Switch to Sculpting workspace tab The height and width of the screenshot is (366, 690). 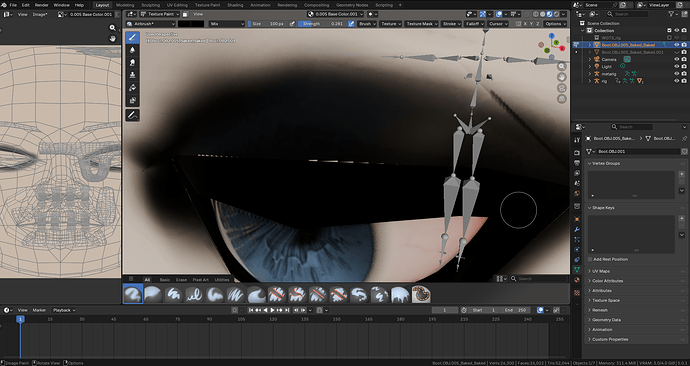150,5
